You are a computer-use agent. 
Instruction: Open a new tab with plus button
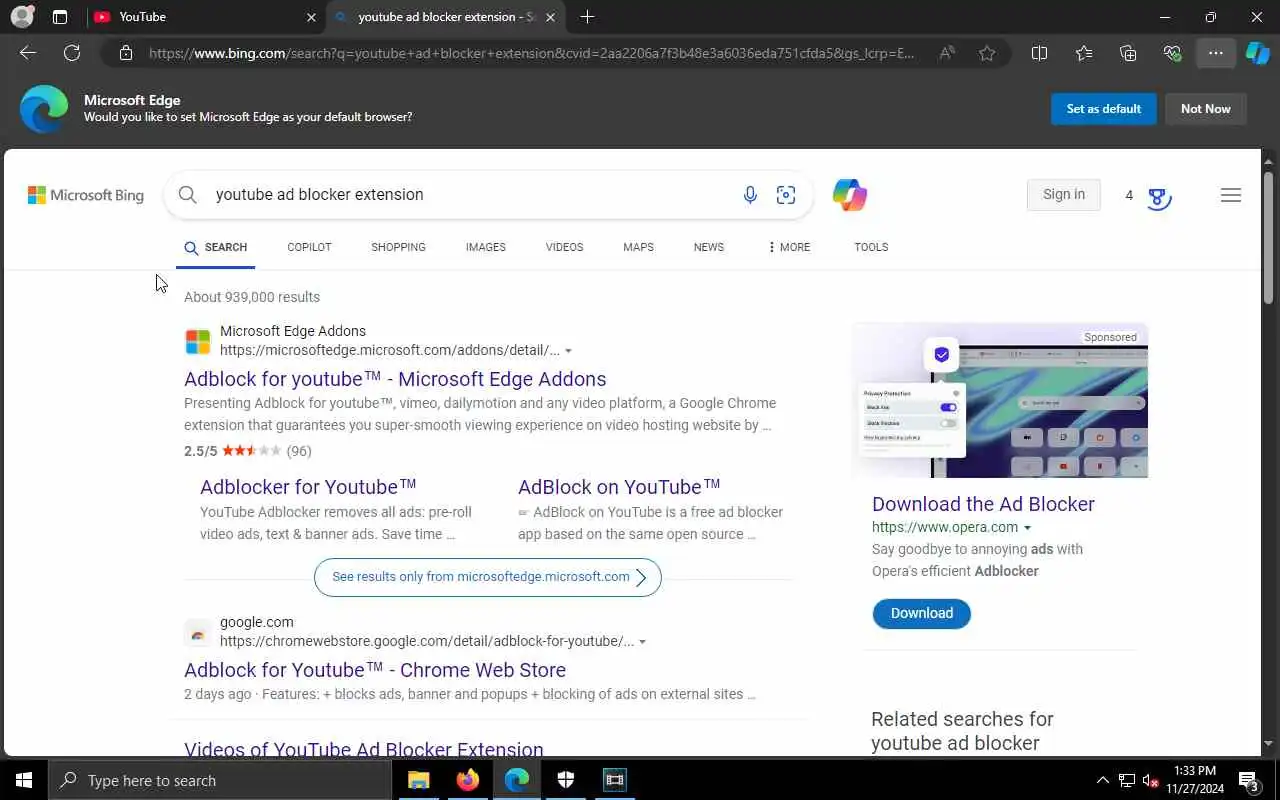coord(587,17)
